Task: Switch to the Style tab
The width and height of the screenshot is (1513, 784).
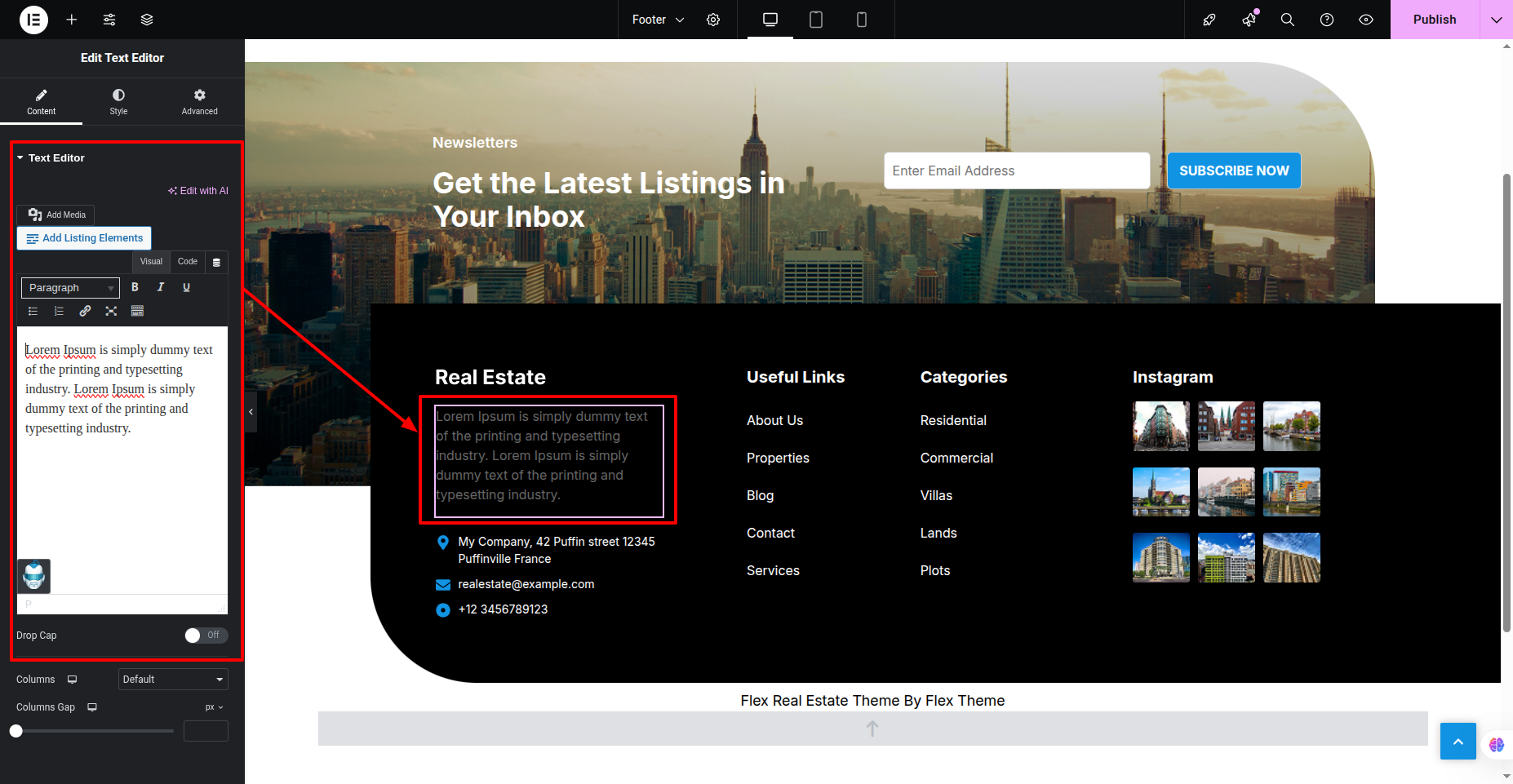Action: [x=118, y=102]
